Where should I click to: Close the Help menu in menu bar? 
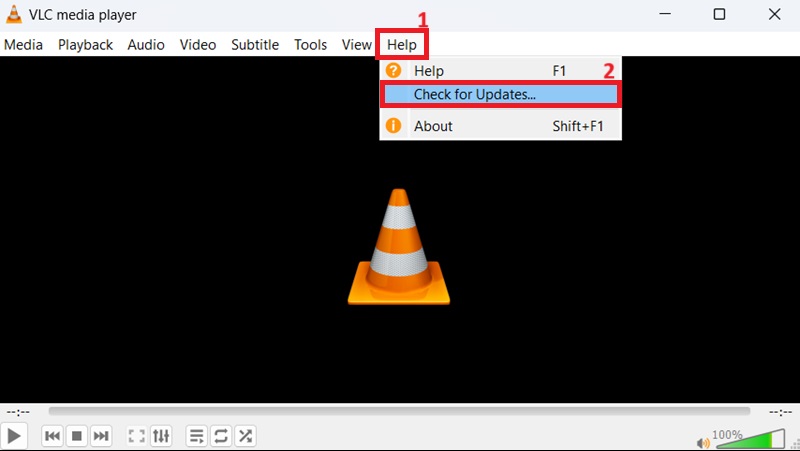(x=402, y=45)
